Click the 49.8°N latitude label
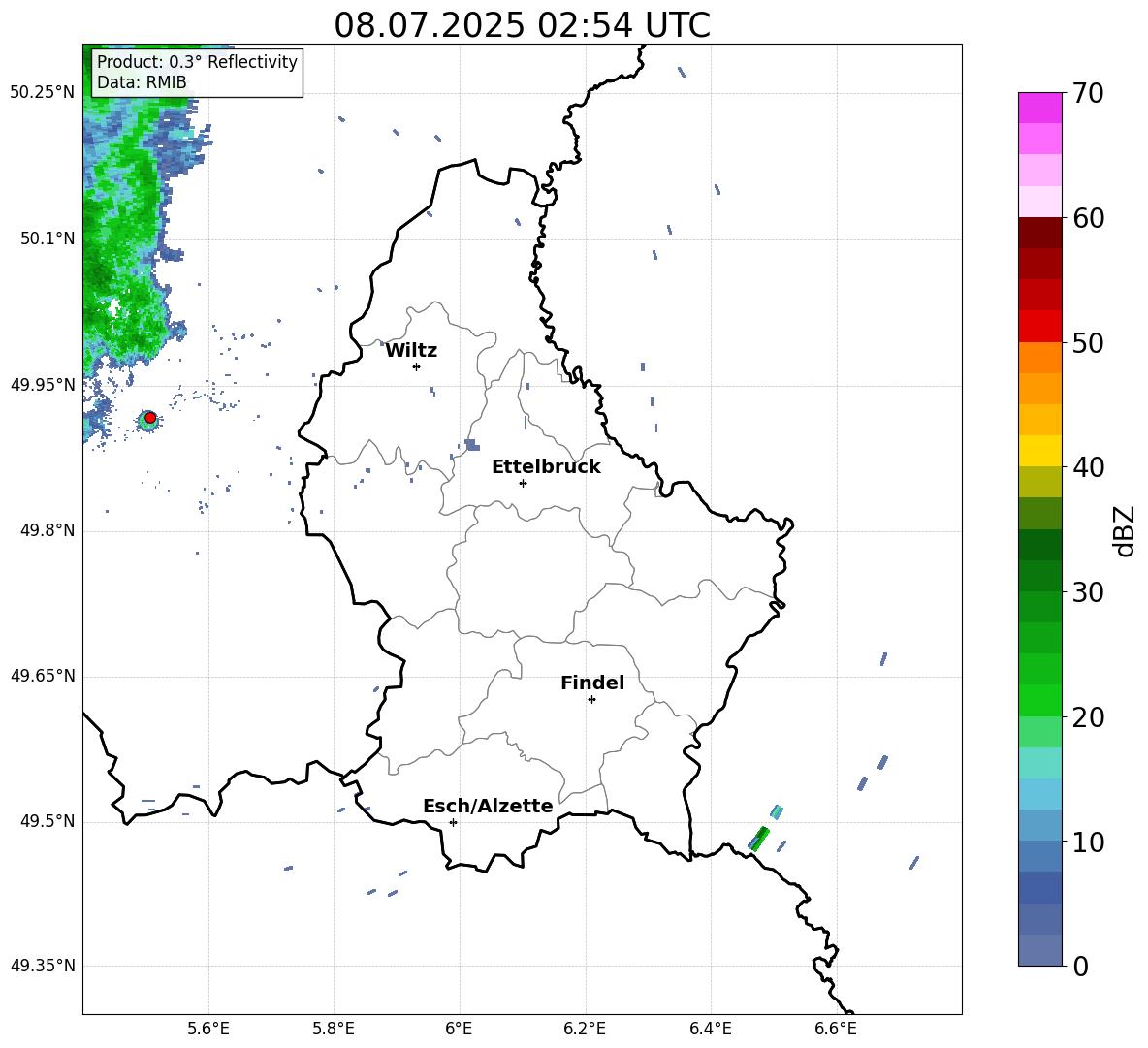Viewport: 1148px width, 1048px height. [x=47, y=530]
